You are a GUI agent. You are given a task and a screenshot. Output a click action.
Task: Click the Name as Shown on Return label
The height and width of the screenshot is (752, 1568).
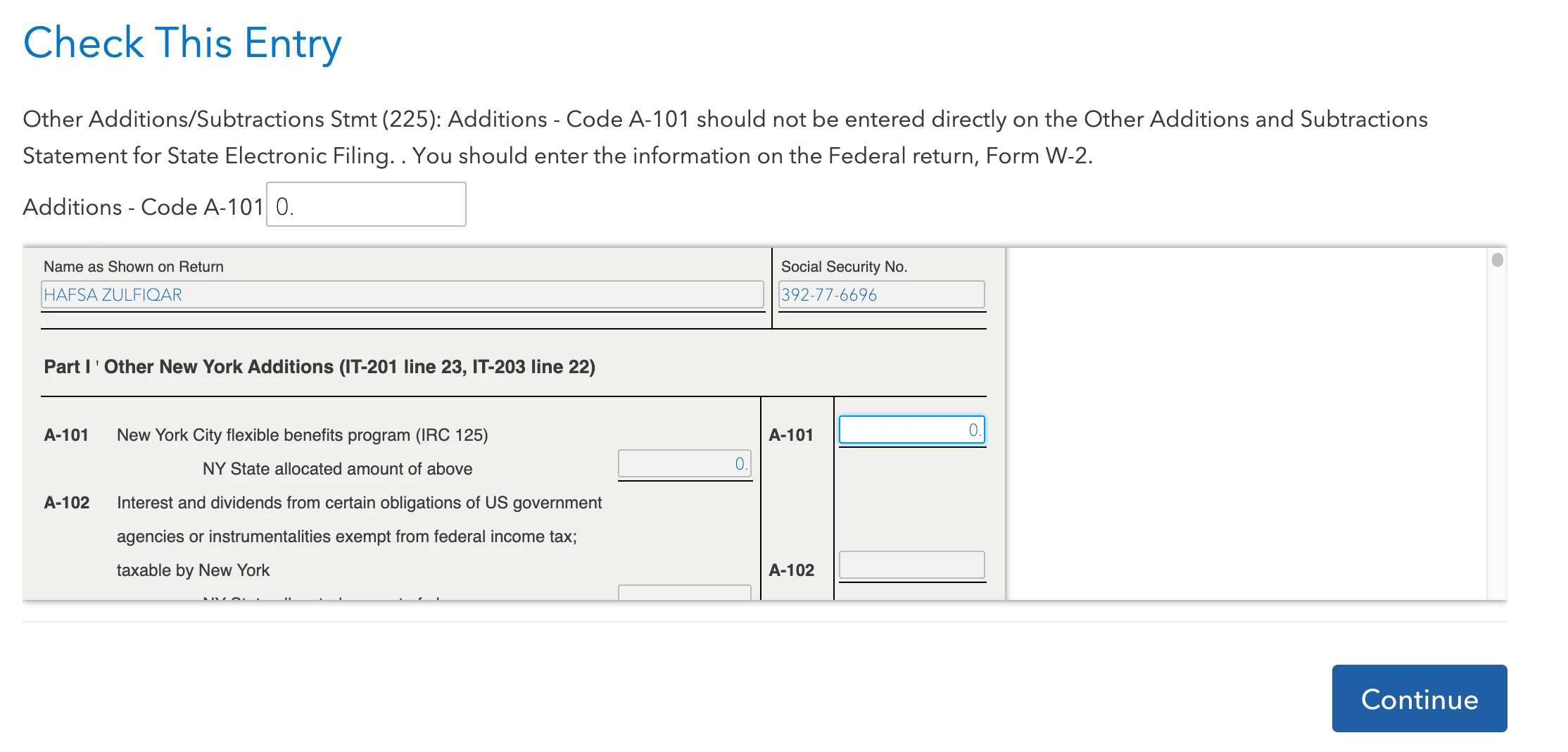pyautogui.click(x=134, y=267)
